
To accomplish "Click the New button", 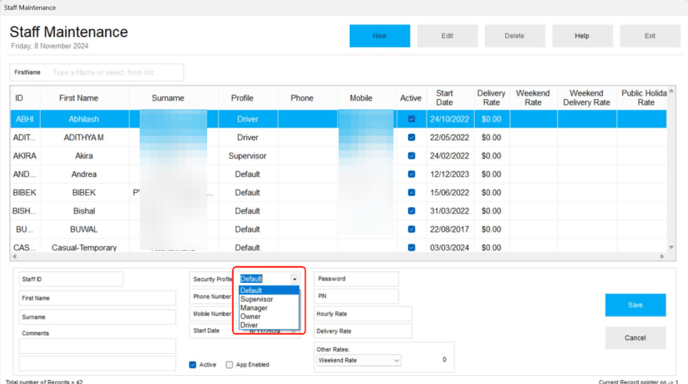I will [380, 36].
